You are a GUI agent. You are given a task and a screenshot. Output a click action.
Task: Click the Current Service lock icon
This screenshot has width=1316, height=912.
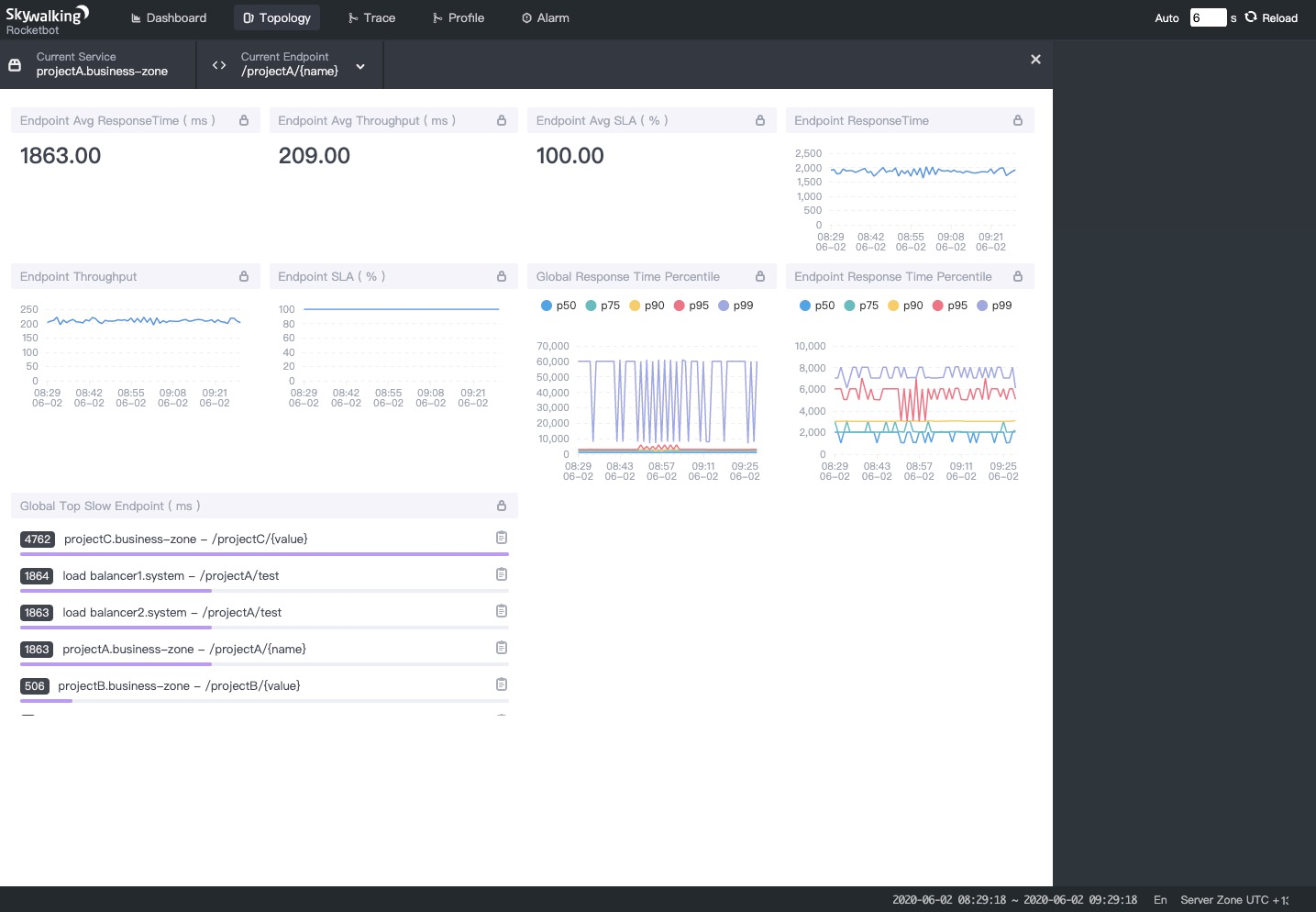click(x=15, y=65)
